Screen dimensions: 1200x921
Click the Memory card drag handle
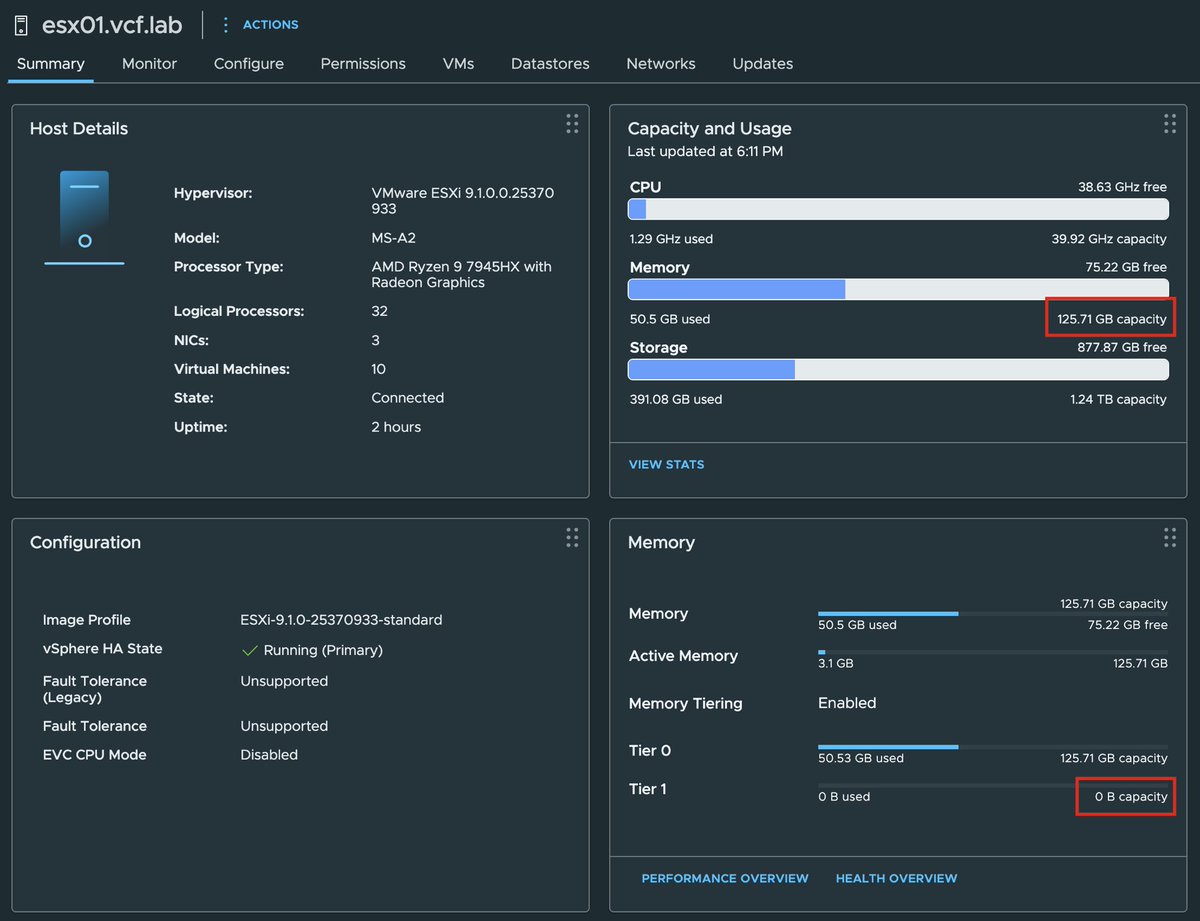point(1170,538)
